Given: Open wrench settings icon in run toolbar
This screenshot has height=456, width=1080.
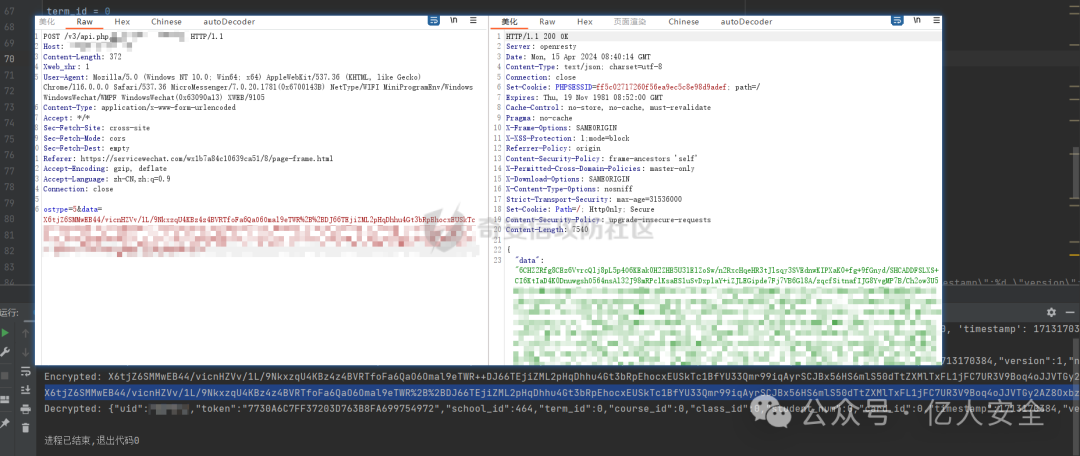Looking at the screenshot, I should pos(7,352).
